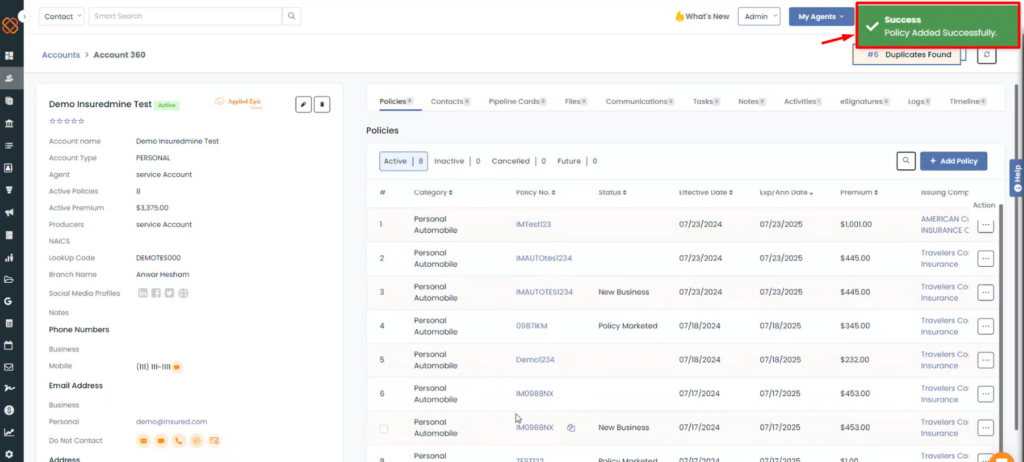Screen dimensions: 1024x462
Task: Click email link demo@insured.com
Action: 172,422
